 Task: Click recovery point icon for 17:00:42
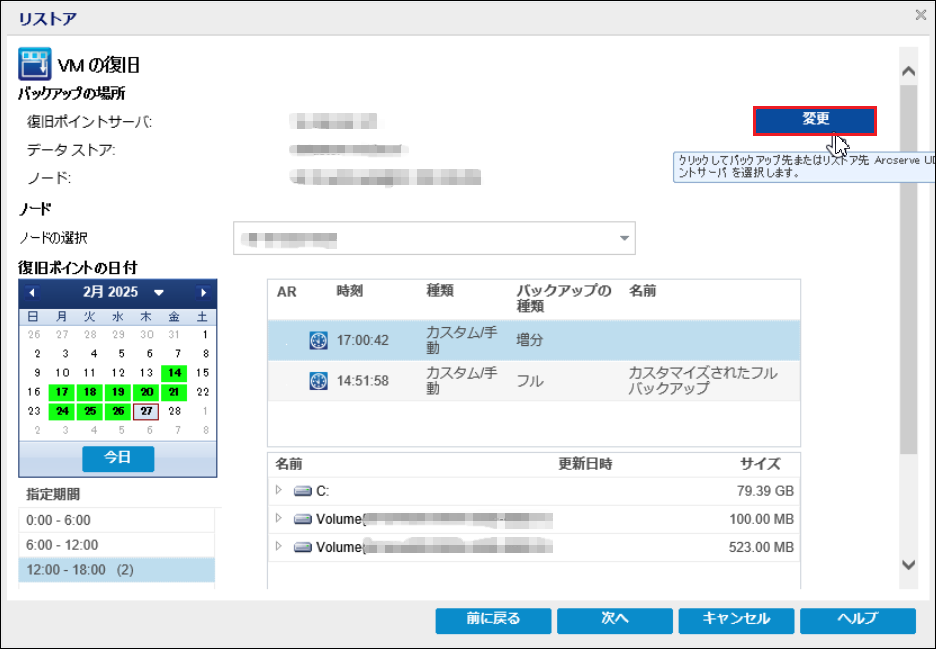(x=318, y=340)
